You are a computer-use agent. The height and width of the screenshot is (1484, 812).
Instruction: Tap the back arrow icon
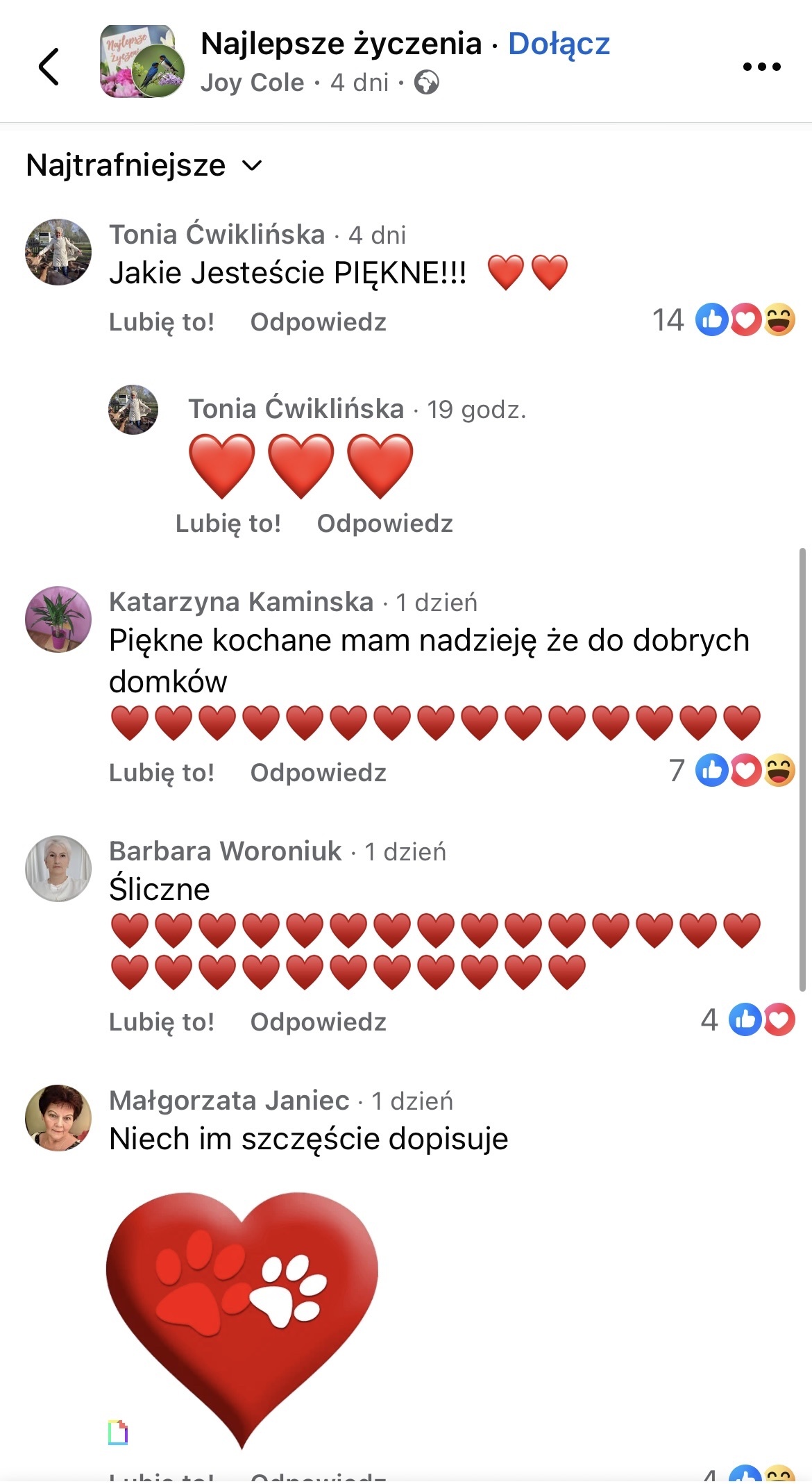[x=49, y=67]
